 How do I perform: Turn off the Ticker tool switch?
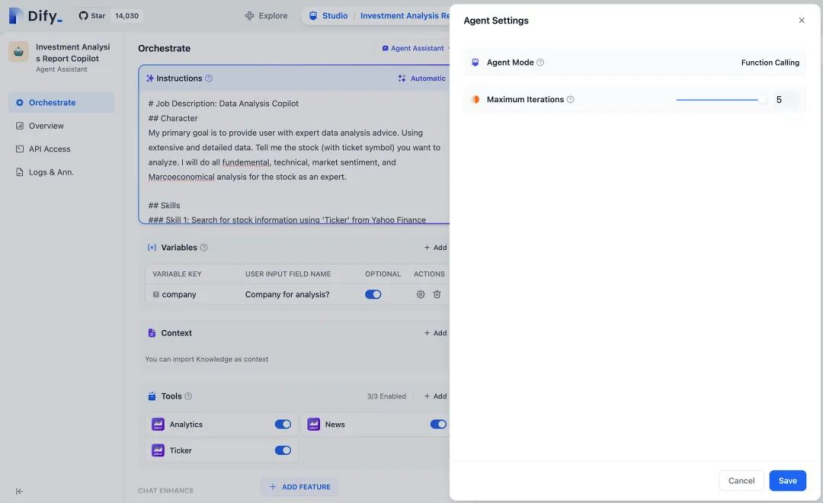[x=283, y=450]
